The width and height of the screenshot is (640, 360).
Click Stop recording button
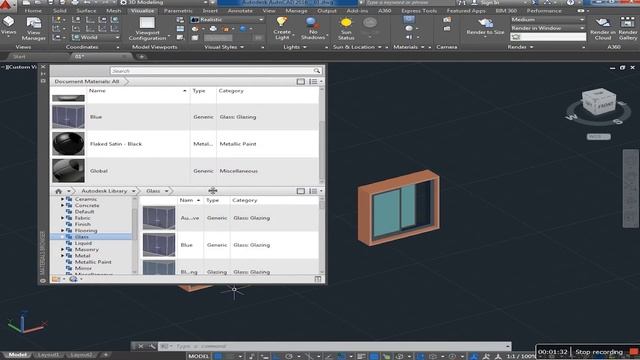click(599, 352)
